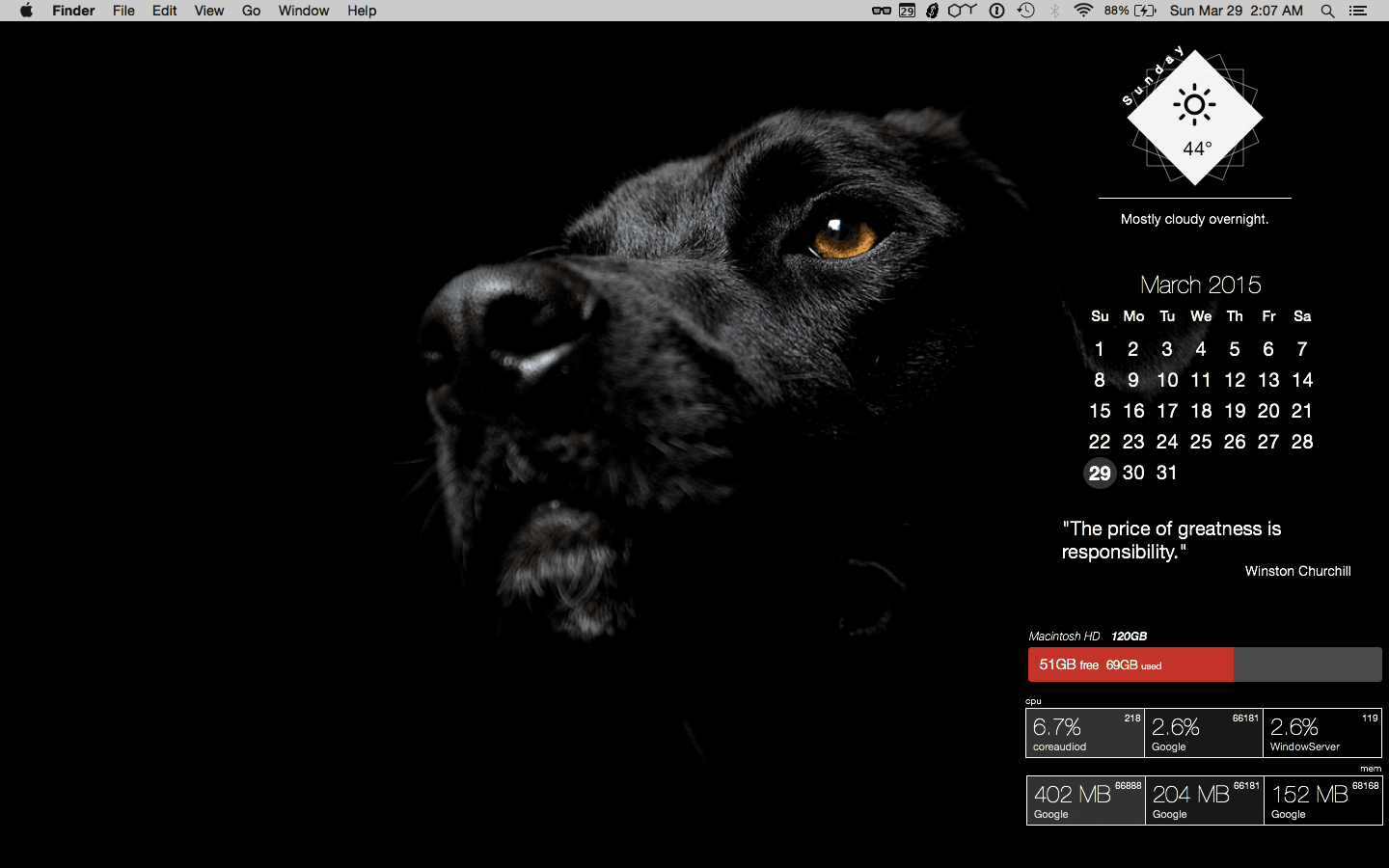The height and width of the screenshot is (868, 1389).
Task: Select the highlighted date 29 in the calendar
Action: coord(1100,473)
